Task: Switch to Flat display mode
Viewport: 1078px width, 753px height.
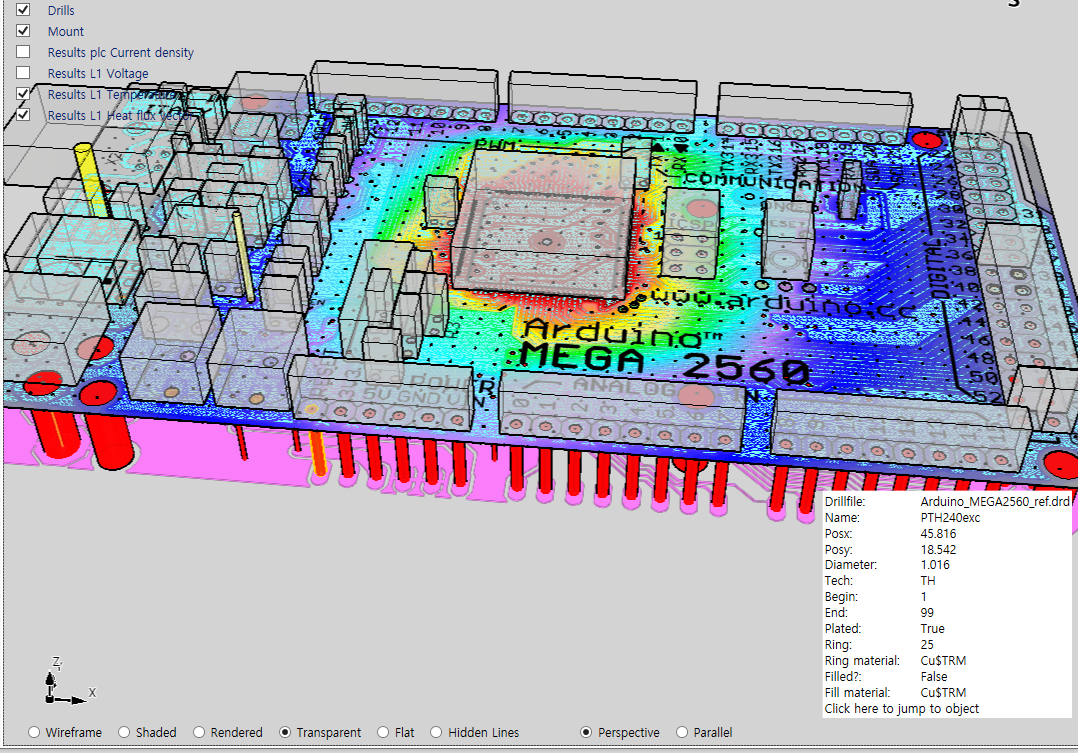Action: coord(383,732)
